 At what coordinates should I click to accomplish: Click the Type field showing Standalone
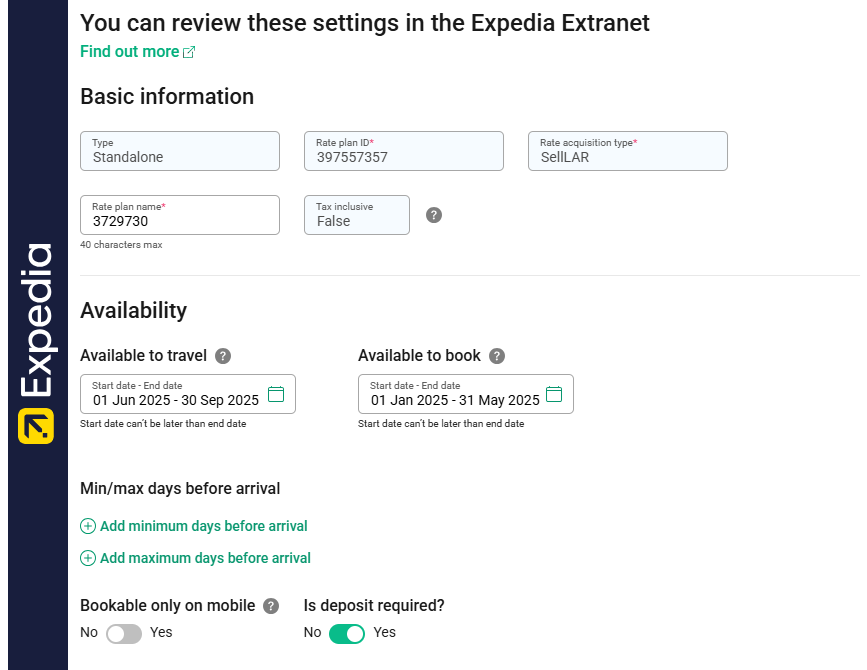click(x=180, y=156)
